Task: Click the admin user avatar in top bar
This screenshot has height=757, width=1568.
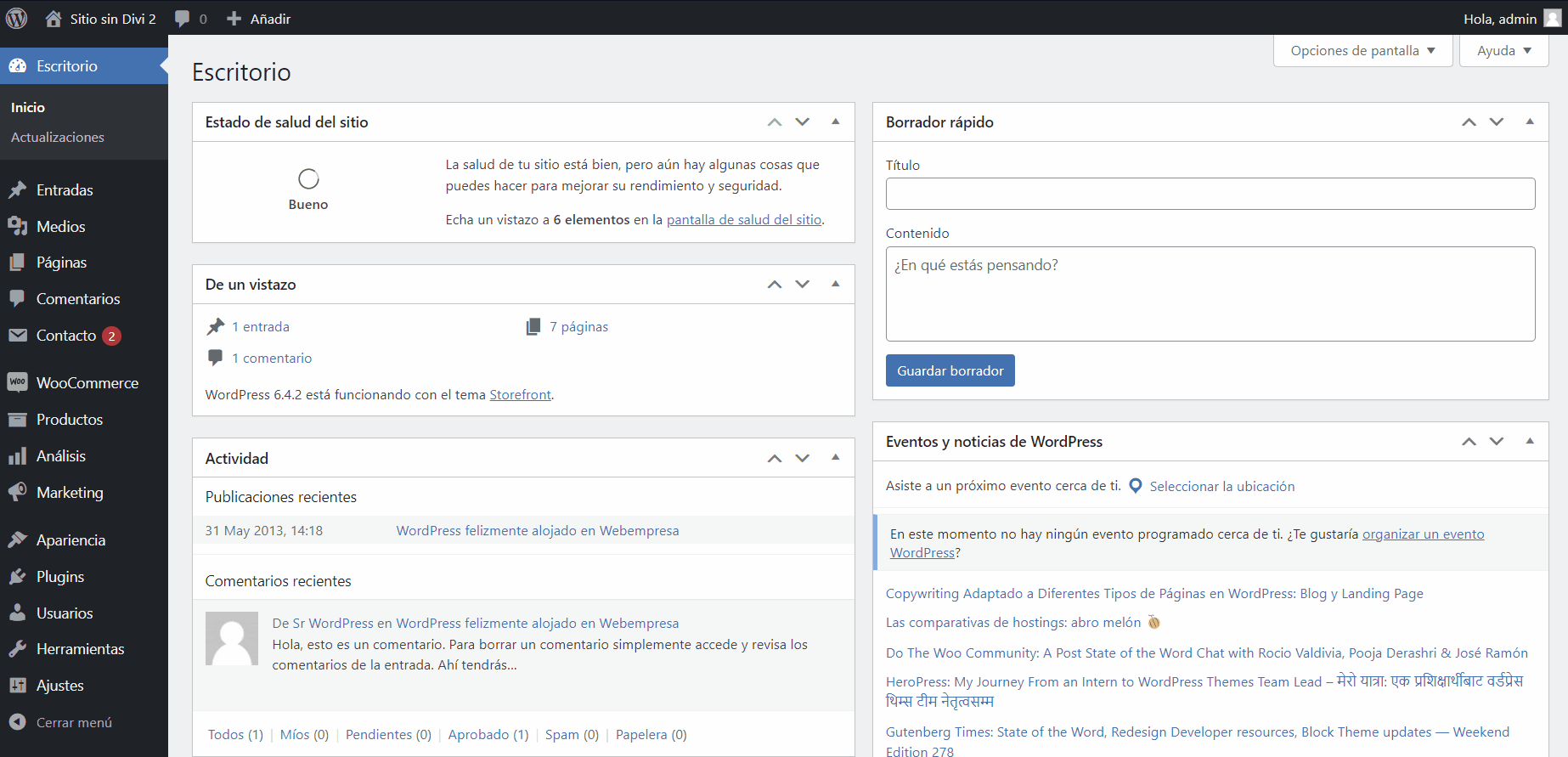Action: point(1552,19)
